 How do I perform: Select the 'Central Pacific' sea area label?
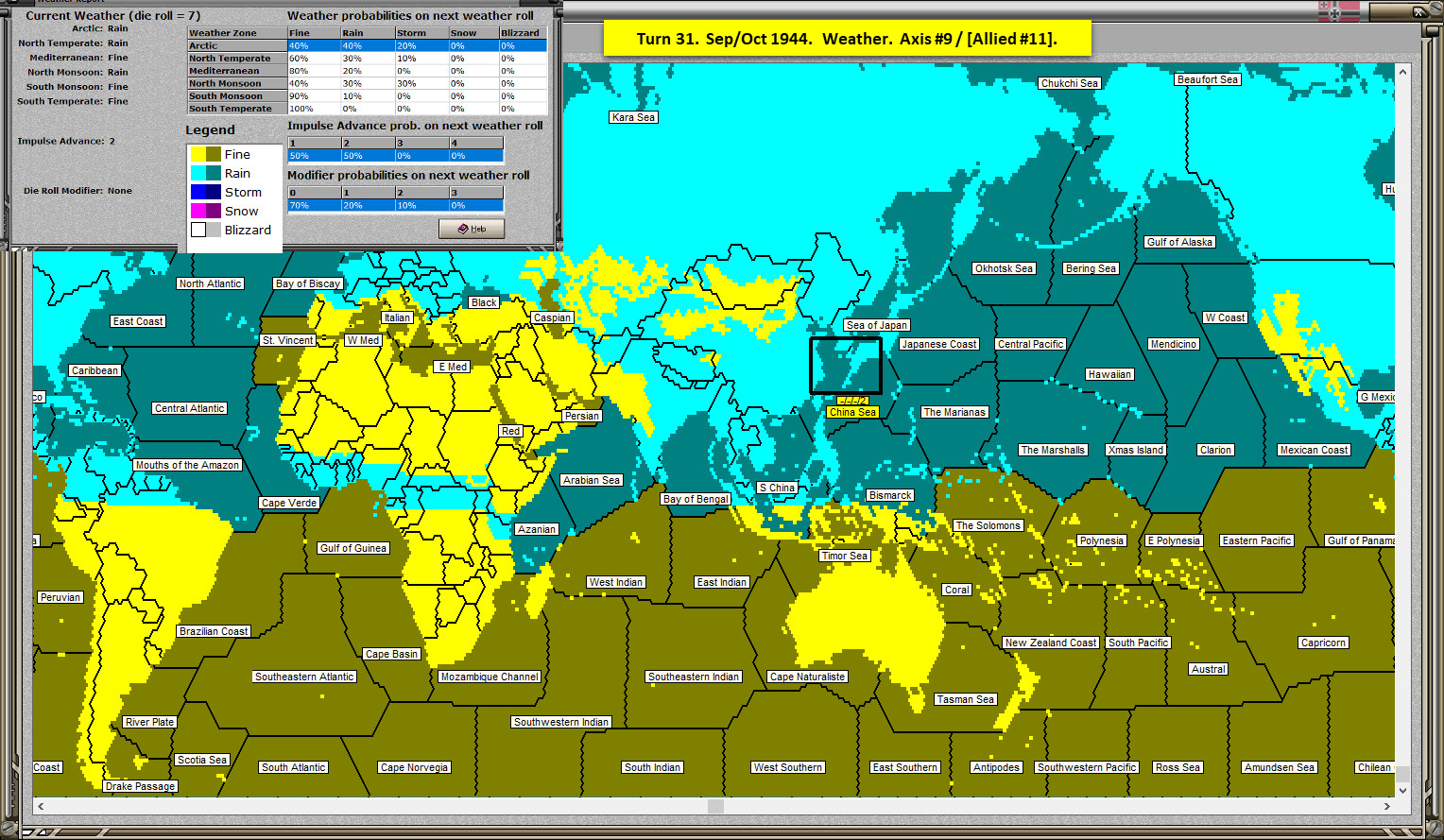click(x=1031, y=344)
